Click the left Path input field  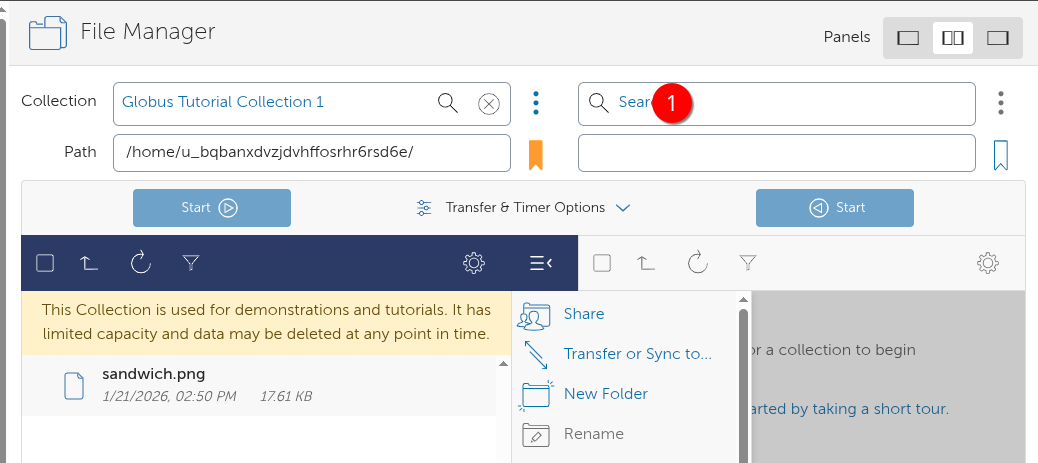pos(311,153)
